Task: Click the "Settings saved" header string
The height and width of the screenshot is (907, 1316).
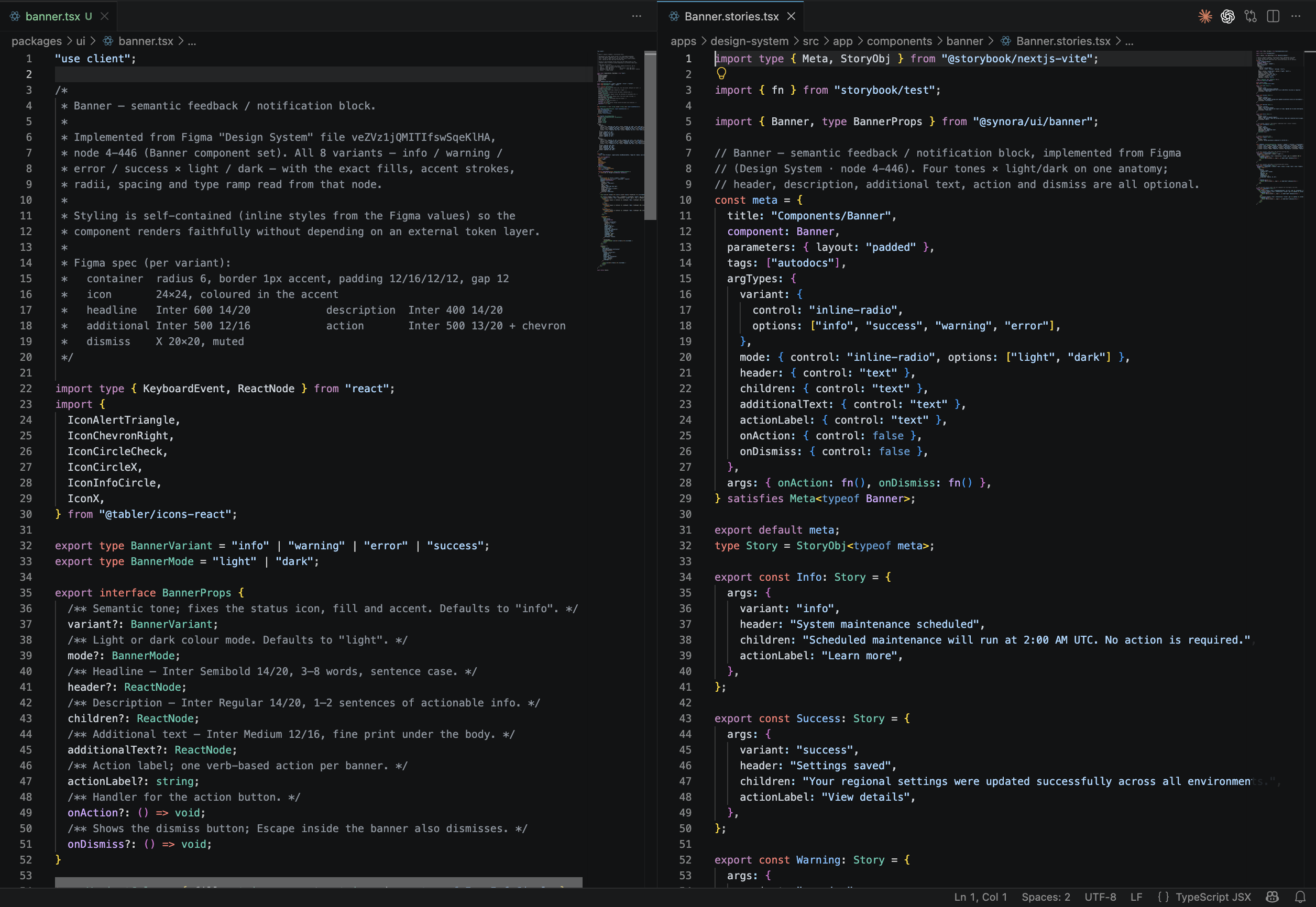Action: [840, 766]
